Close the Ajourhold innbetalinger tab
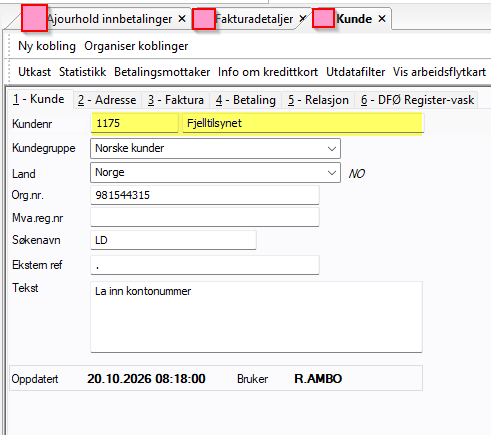Viewport: 491px width, 435px height. pos(182,19)
